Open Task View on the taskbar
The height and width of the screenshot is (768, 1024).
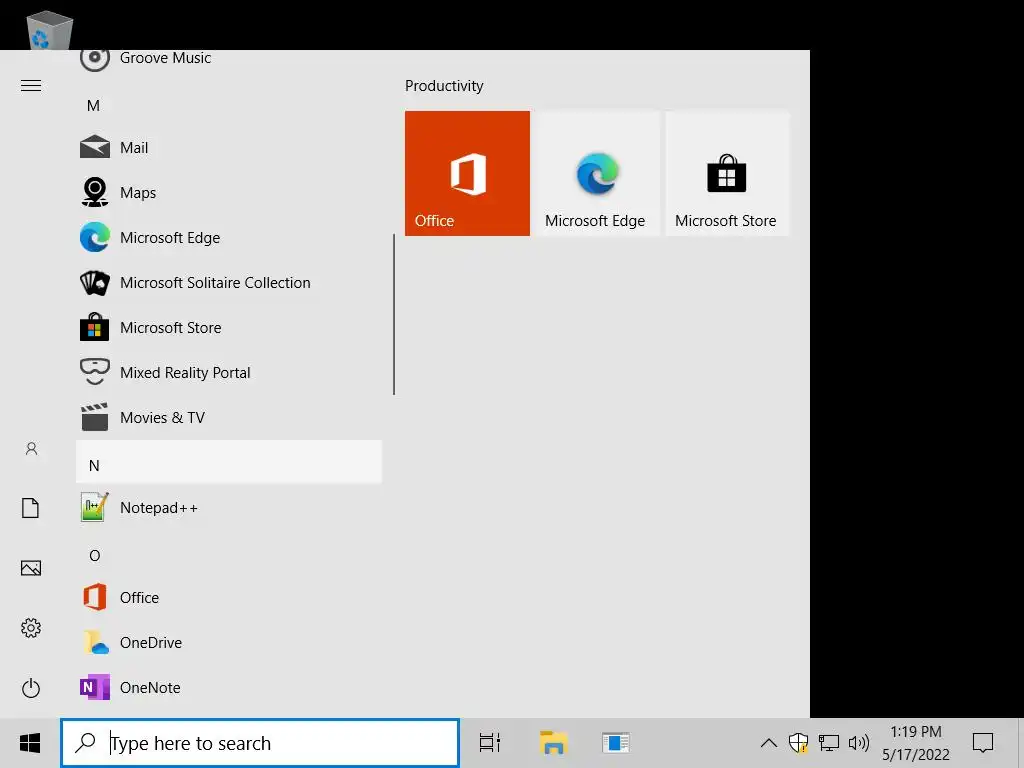coord(490,743)
